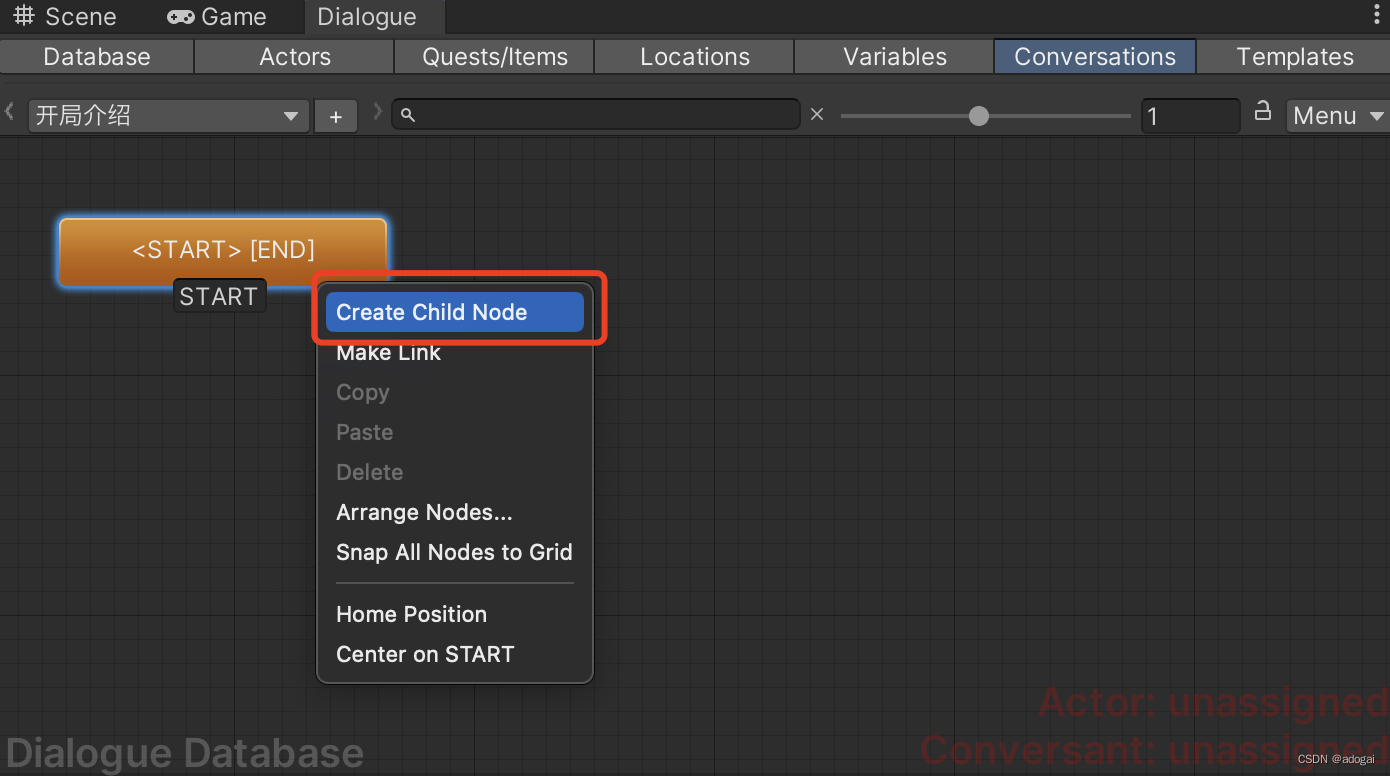The width and height of the screenshot is (1390, 776).
Task: Select Center on START option
Action: point(425,654)
